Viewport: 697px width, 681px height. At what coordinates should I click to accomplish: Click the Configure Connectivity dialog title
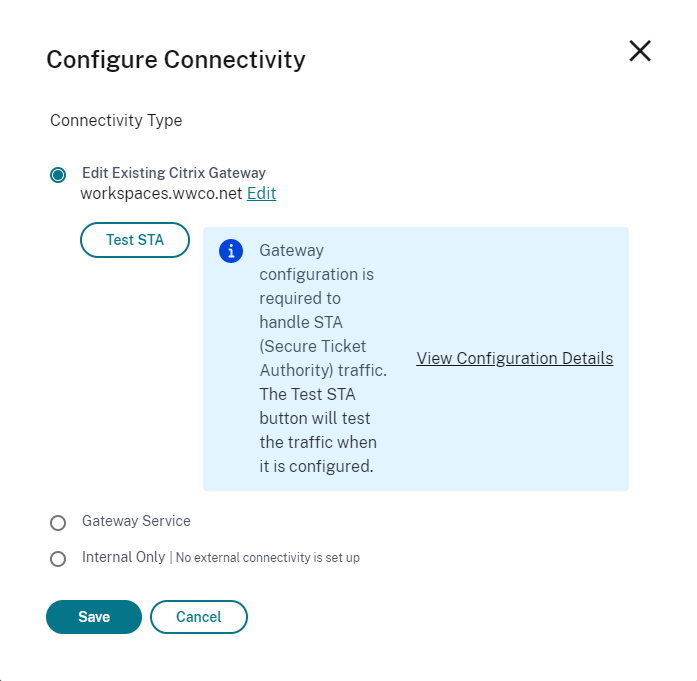(176, 60)
